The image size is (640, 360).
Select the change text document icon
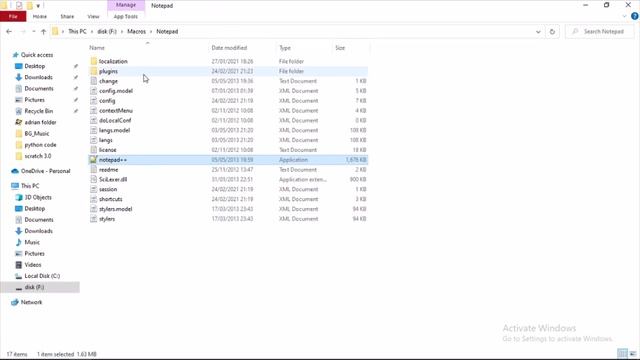tap(94, 81)
